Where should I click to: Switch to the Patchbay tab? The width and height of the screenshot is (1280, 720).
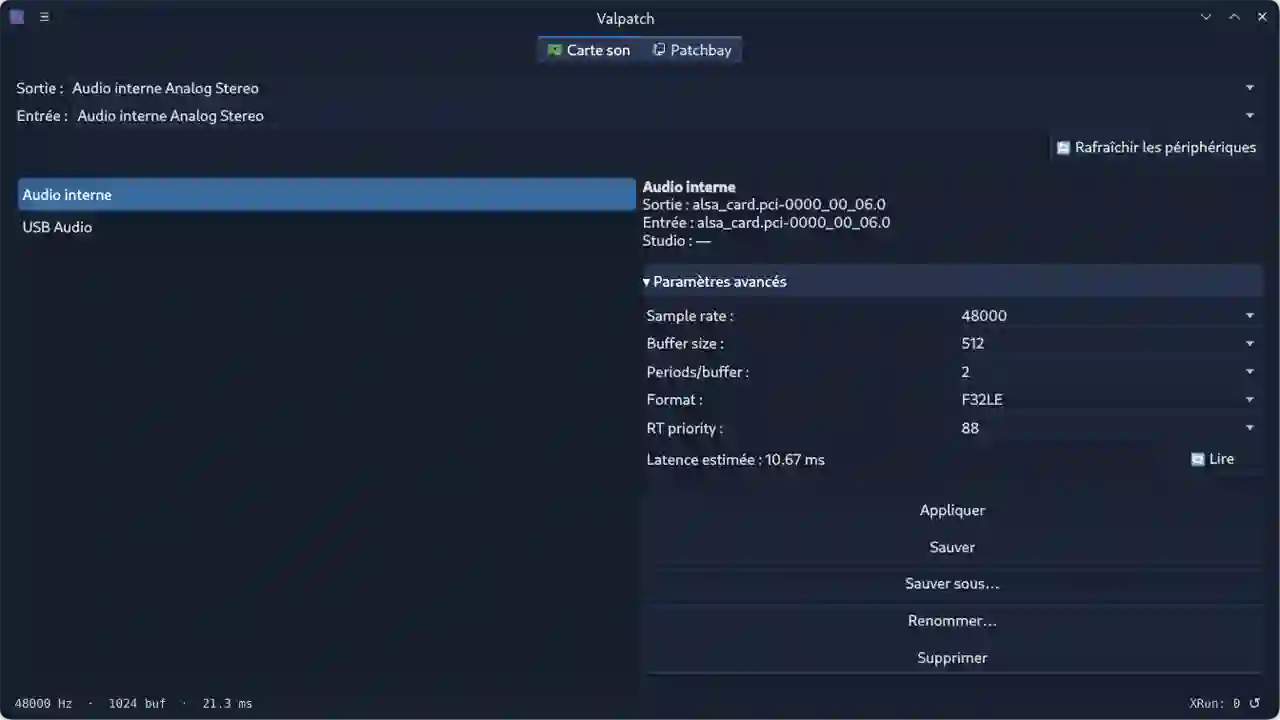(x=692, y=50)
